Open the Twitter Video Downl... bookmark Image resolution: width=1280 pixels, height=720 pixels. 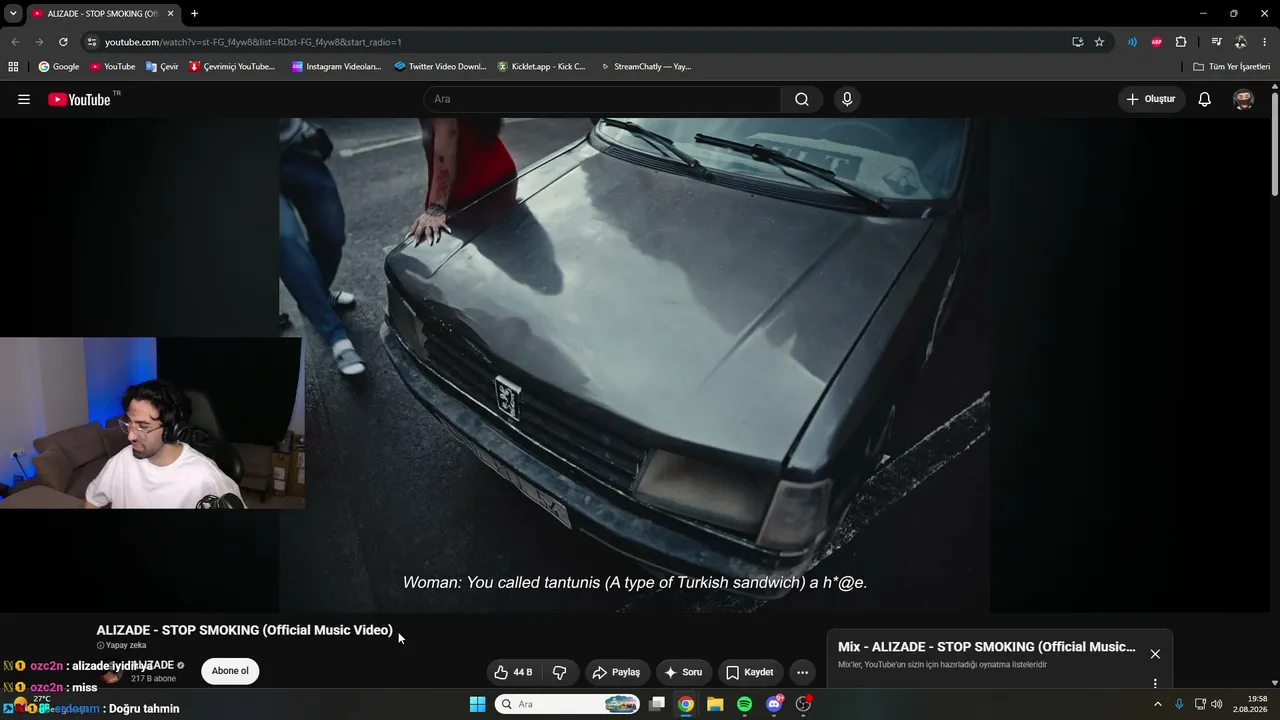pyautogui.click(x=440, y=67)
